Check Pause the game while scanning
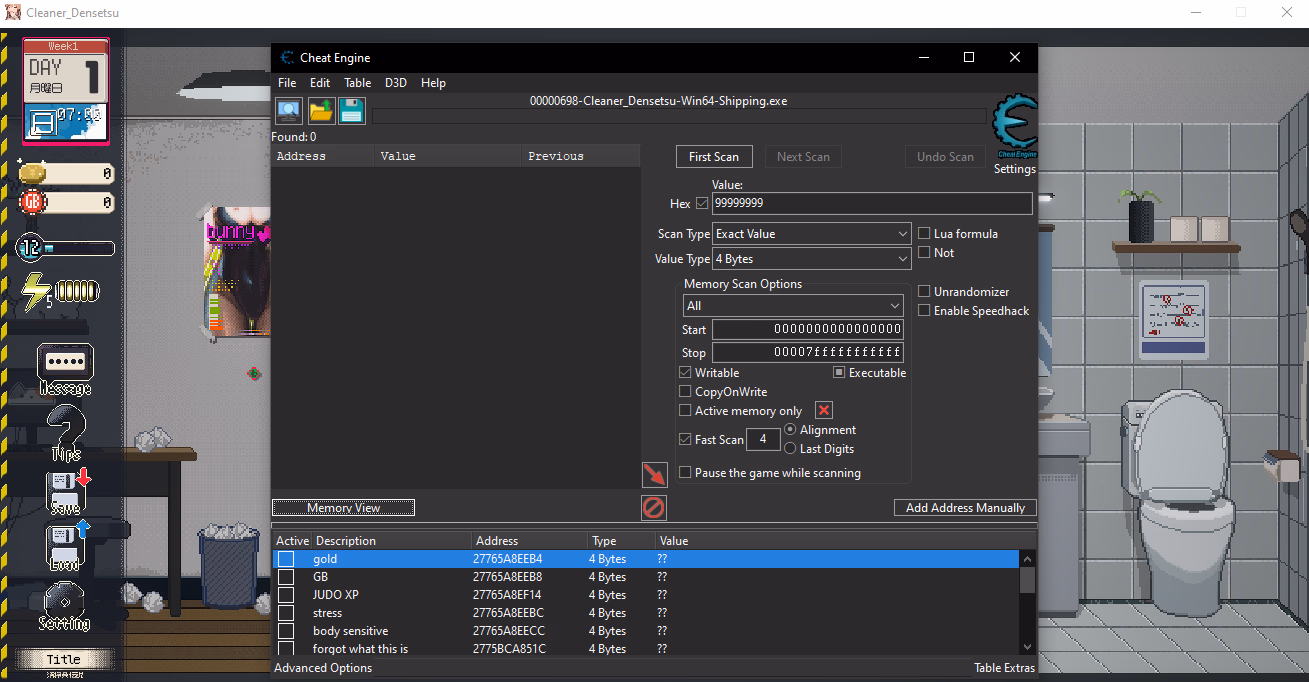The height and width of the screenshot is (682, 1309). 685,473
